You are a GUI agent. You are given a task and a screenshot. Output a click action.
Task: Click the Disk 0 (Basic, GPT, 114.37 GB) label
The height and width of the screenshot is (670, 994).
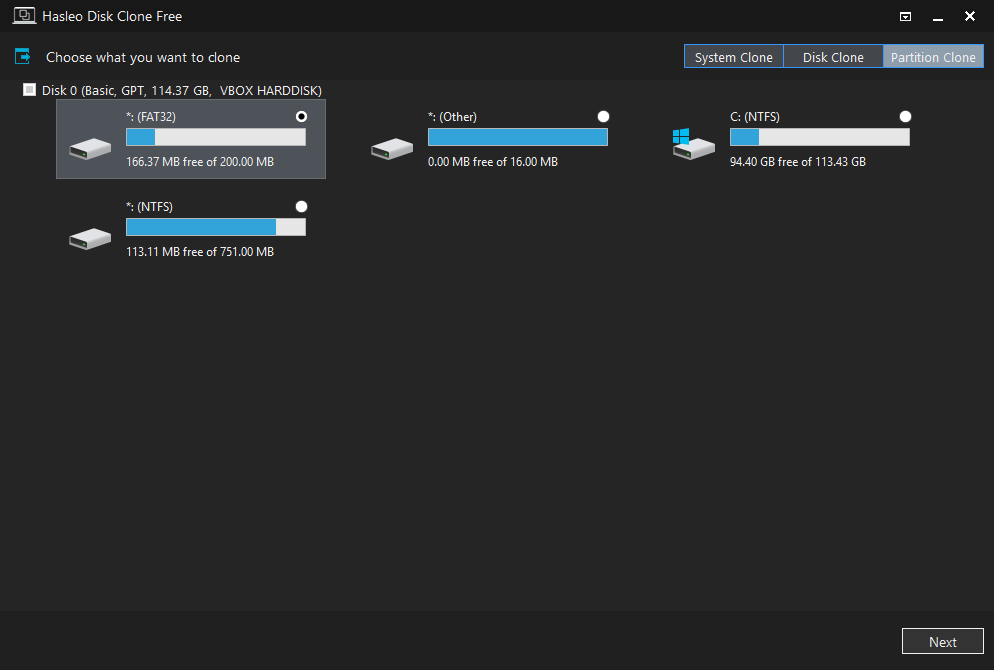[x=182, y=91]
